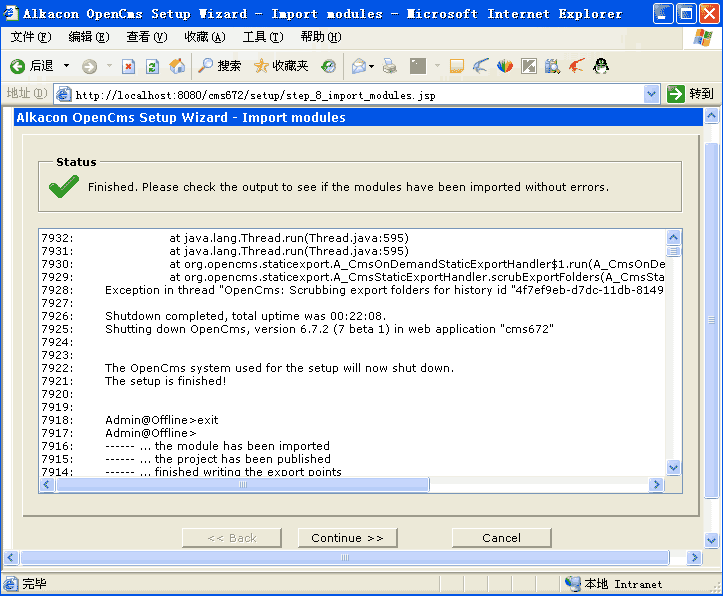Expand the Mail dropdown arrow
Viewport: 723px width, 596px height.
371,66
